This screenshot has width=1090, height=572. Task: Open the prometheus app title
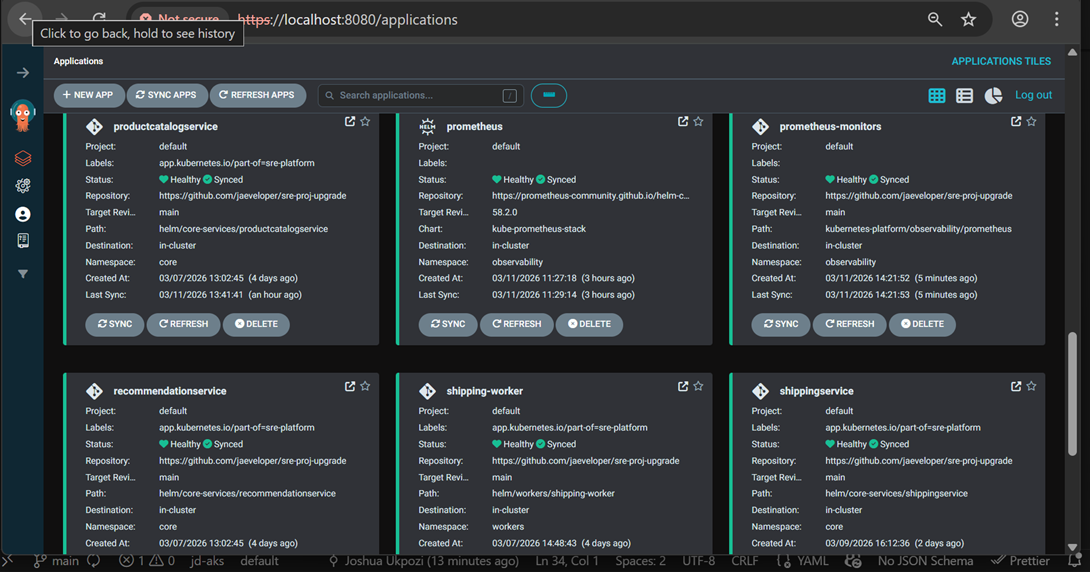(x=474, y=126)
